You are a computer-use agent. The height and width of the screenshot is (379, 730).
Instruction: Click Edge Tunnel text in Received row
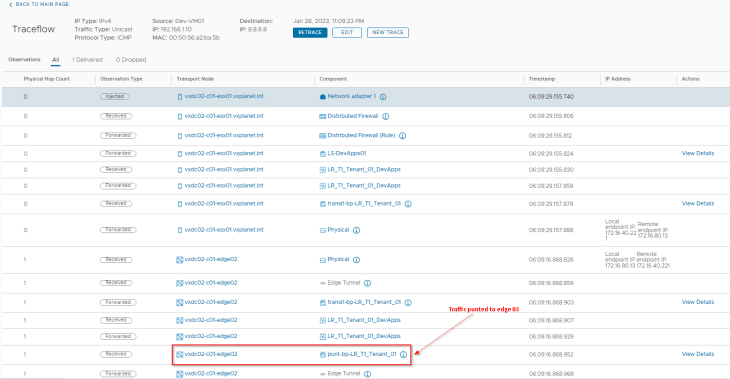coord(344,283)
